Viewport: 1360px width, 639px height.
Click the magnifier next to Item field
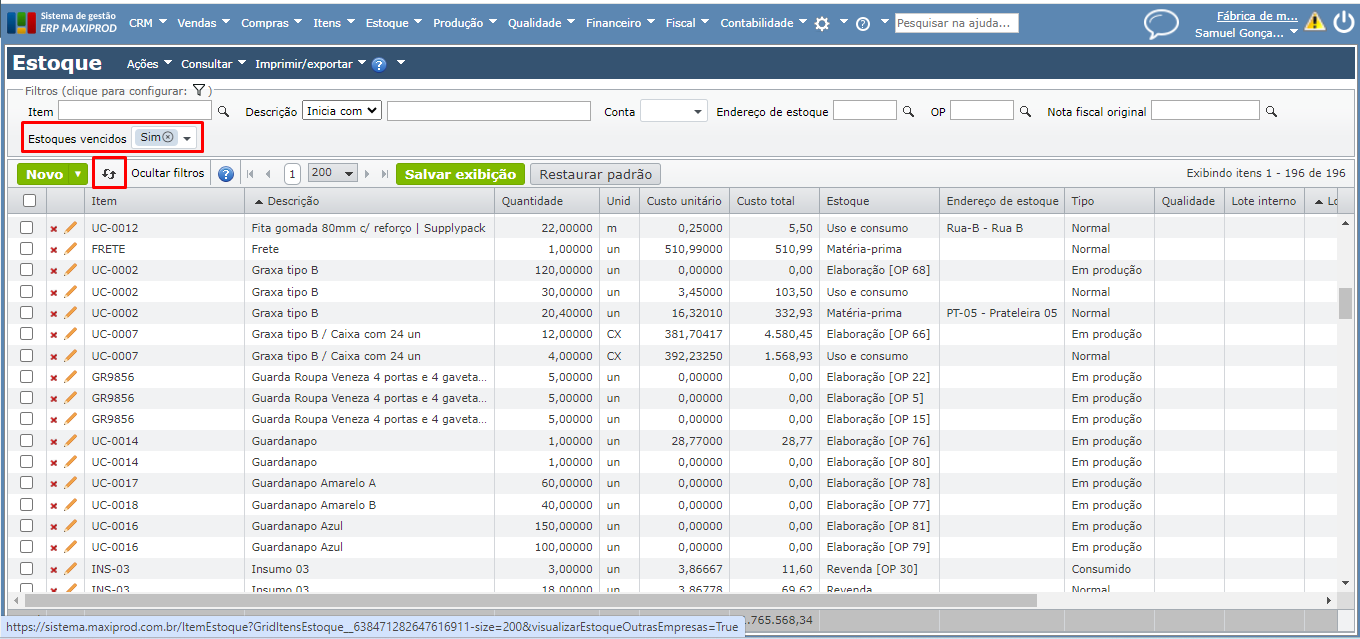point(224,112)
